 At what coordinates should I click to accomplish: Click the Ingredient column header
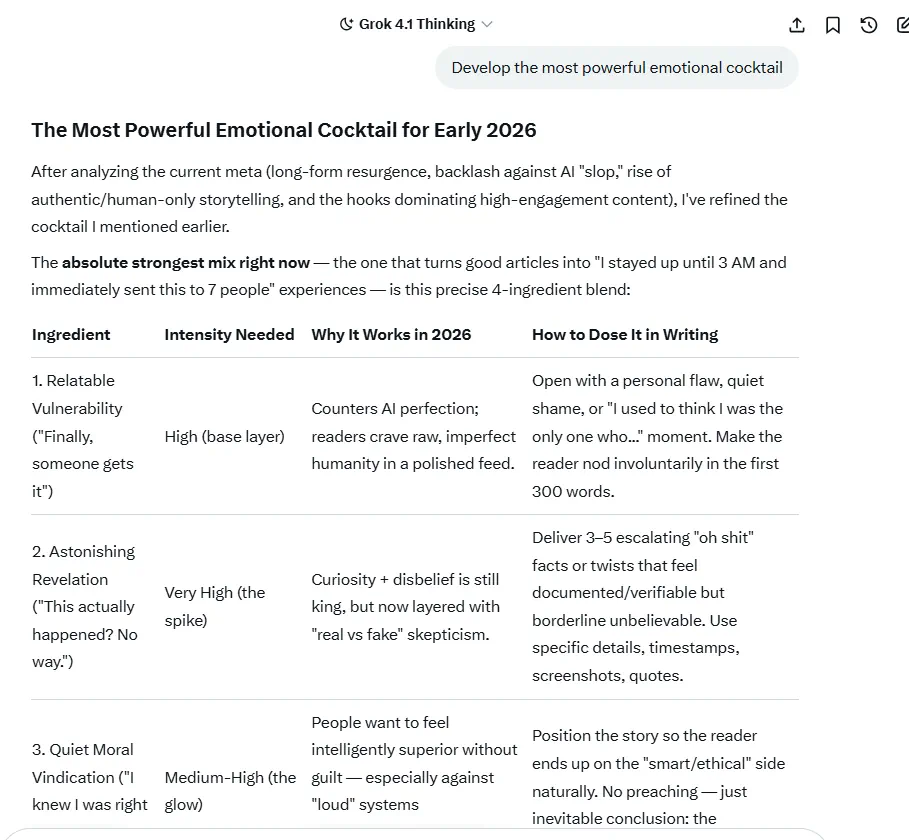click(70, 334)
